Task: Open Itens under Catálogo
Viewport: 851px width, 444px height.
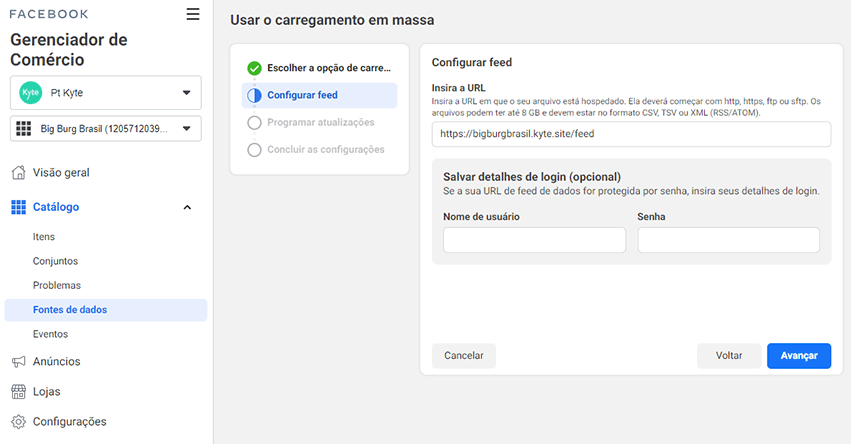Action: tap(43, 237)
